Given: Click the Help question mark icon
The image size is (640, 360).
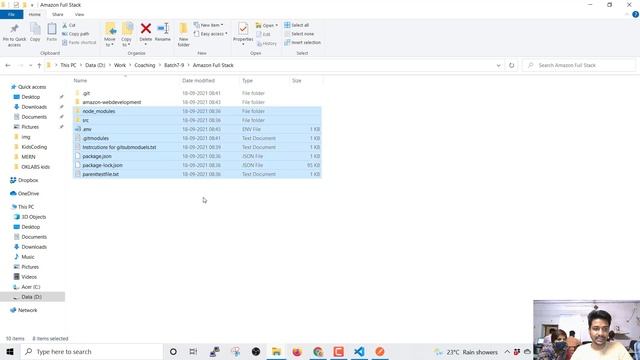Looking at the screenshot, I should [x=635, y=14].
